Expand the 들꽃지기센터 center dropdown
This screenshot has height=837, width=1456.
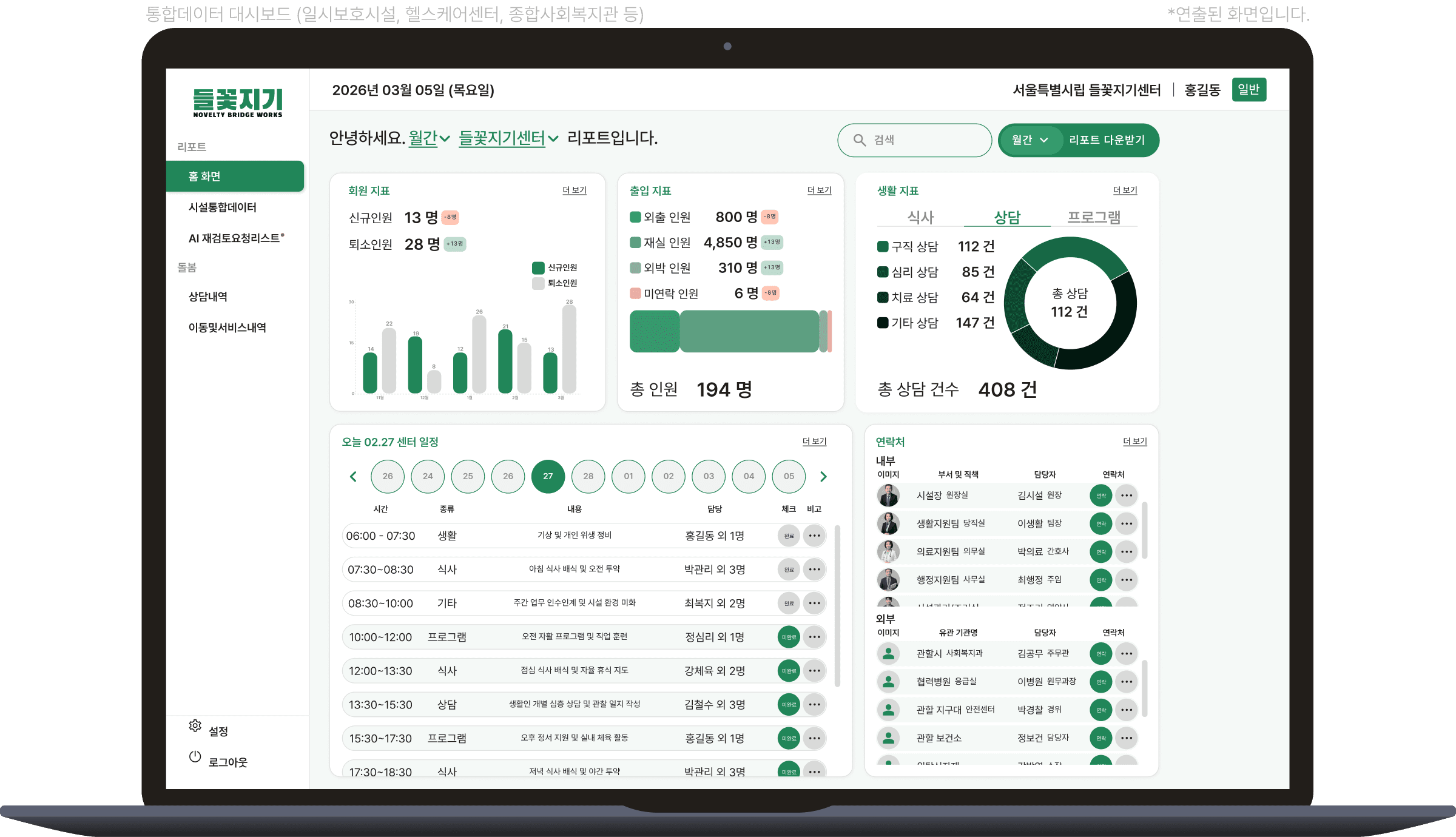point(508,138)
